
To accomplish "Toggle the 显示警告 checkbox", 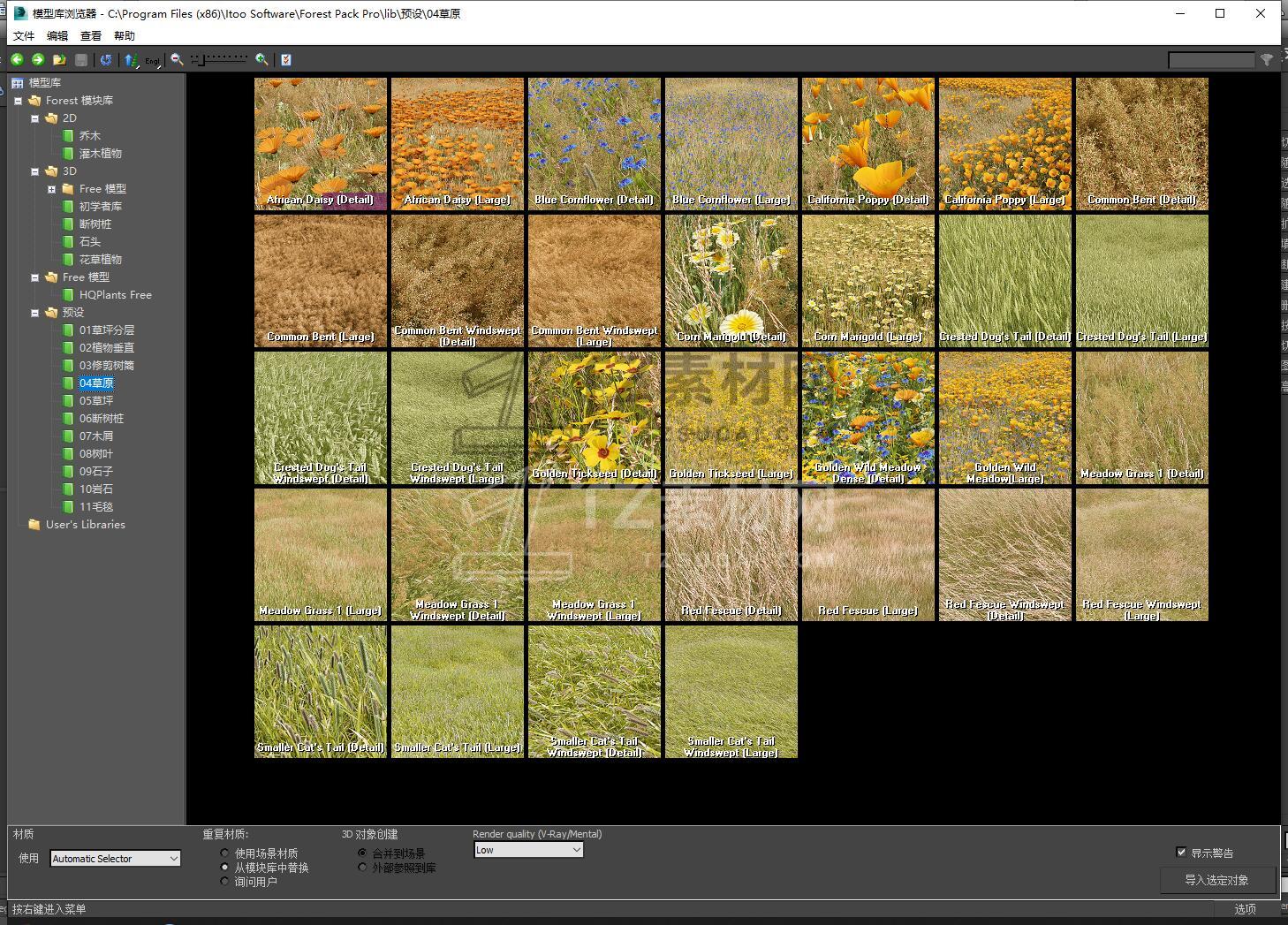I will coord(1181,853).
